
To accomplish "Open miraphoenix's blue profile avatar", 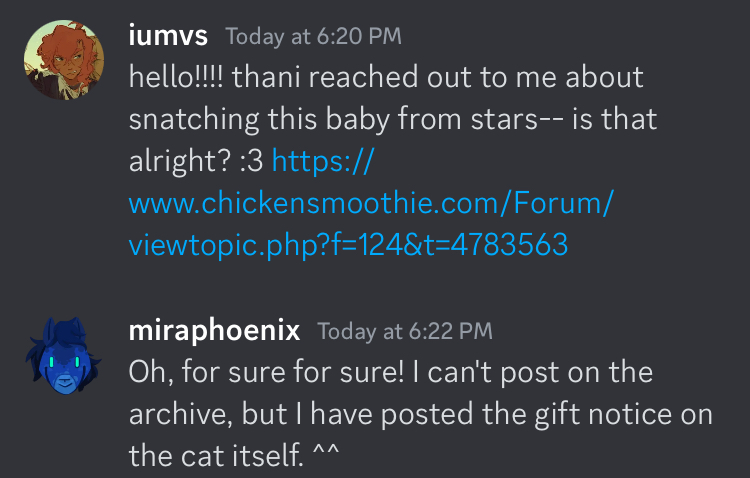I will (x=62, y=354).
